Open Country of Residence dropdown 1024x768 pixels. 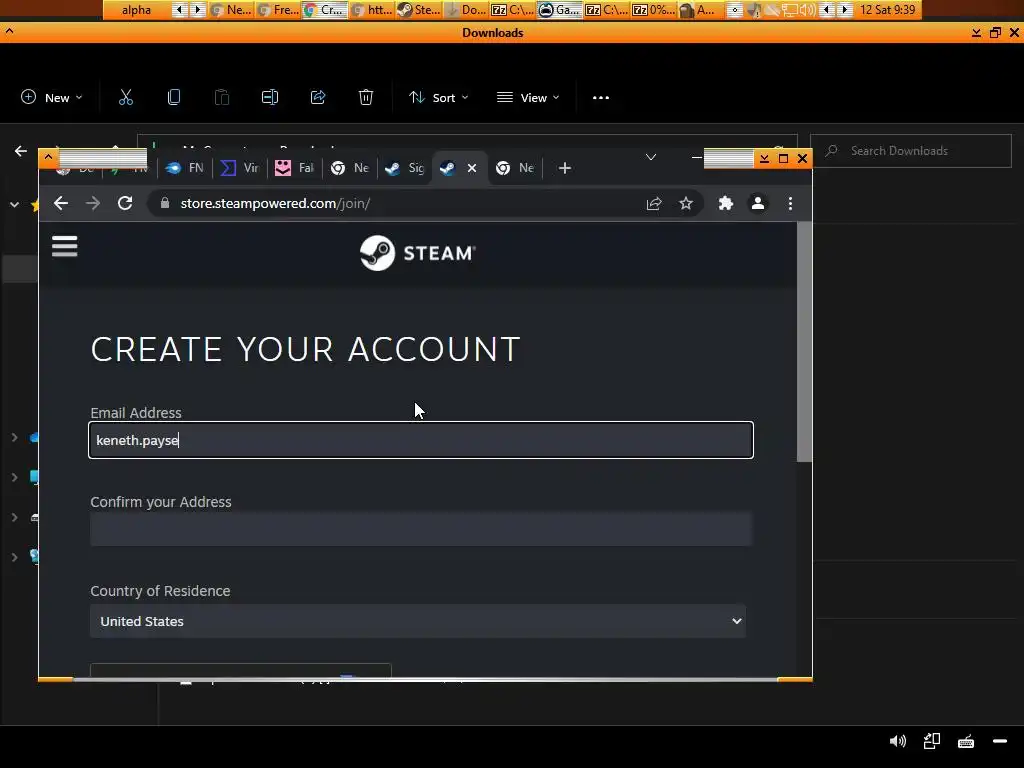[x=418, y=621]
